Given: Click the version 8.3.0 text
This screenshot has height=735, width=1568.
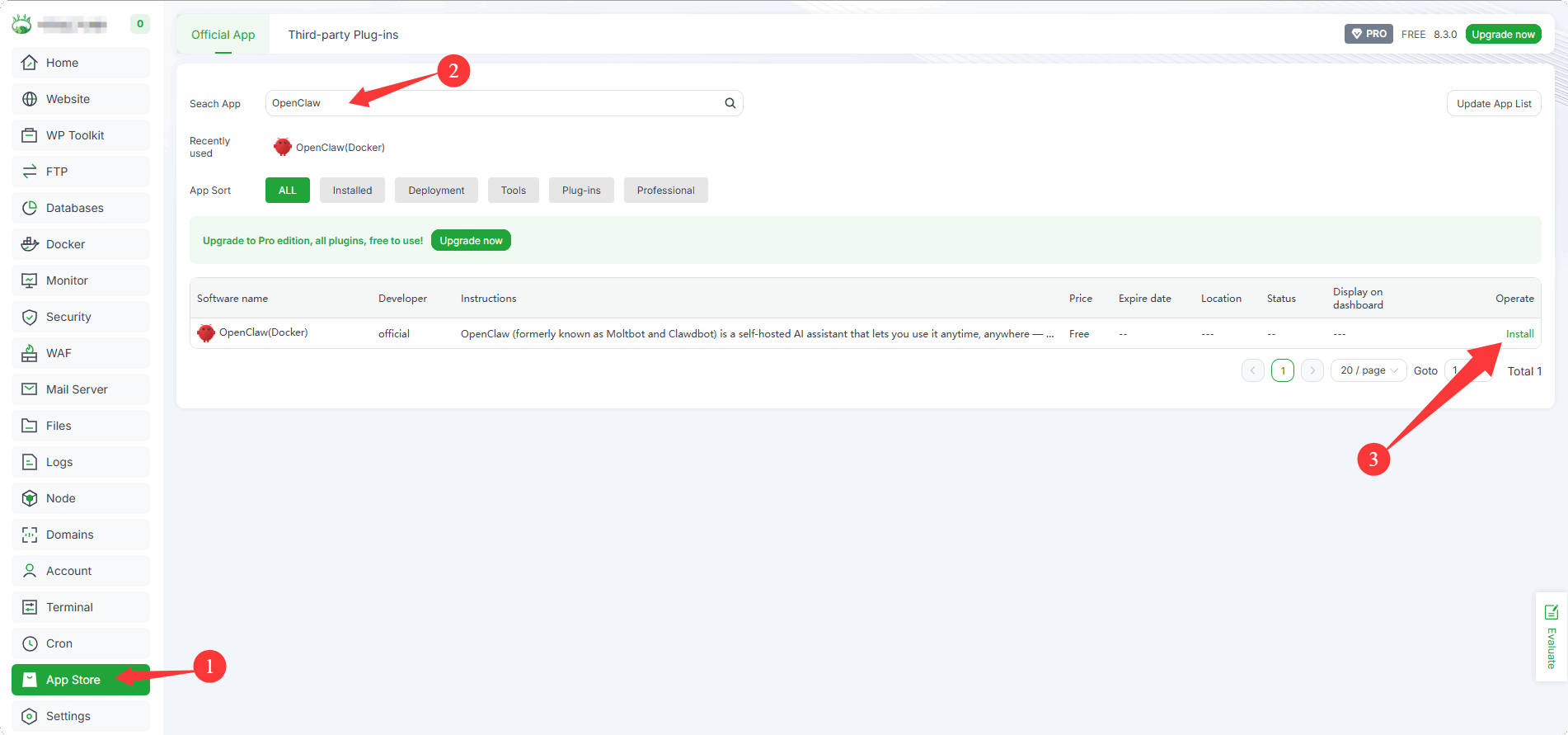Looking at the screenshot, I should [x=1445, y=35].
